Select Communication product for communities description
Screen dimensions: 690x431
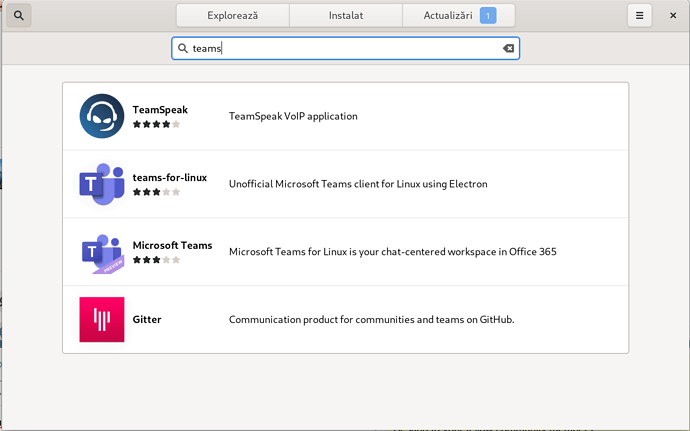371,320
